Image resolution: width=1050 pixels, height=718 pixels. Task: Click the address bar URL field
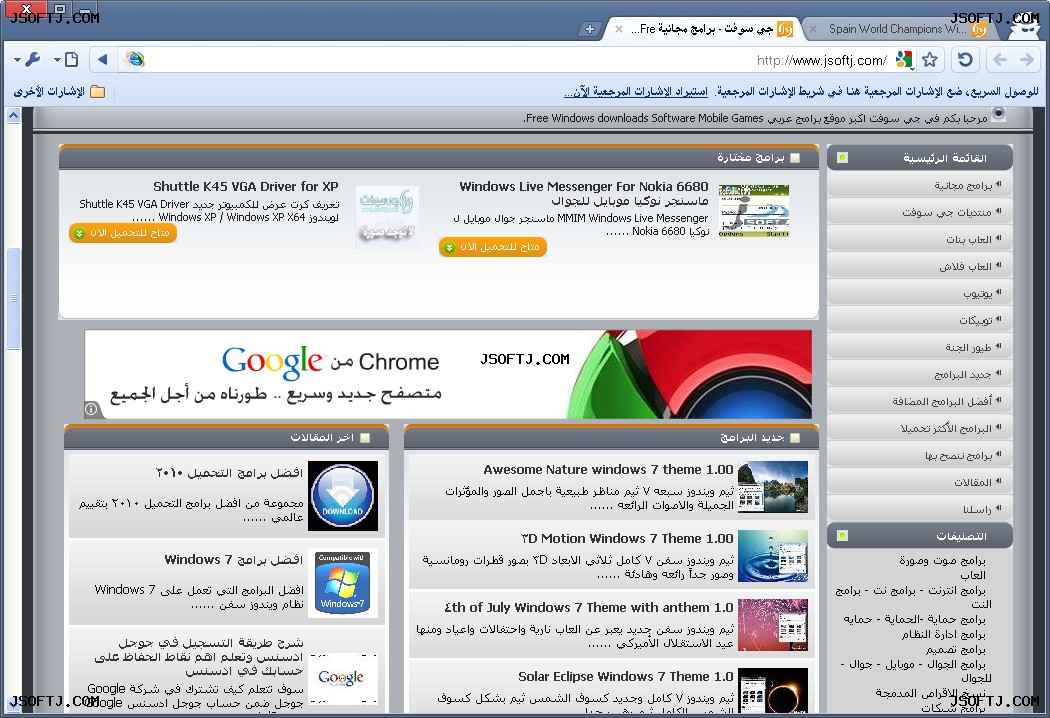[x=516, y=60]
